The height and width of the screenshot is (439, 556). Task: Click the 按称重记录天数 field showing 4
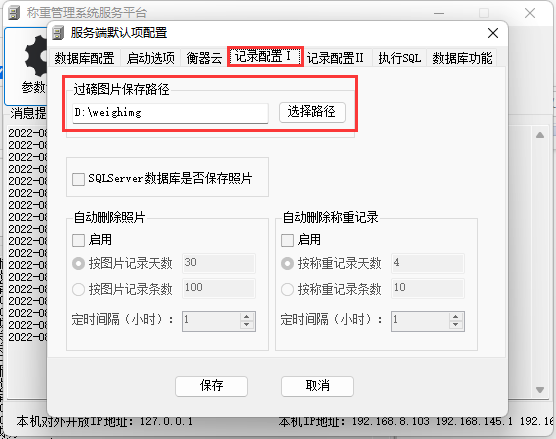428,263
